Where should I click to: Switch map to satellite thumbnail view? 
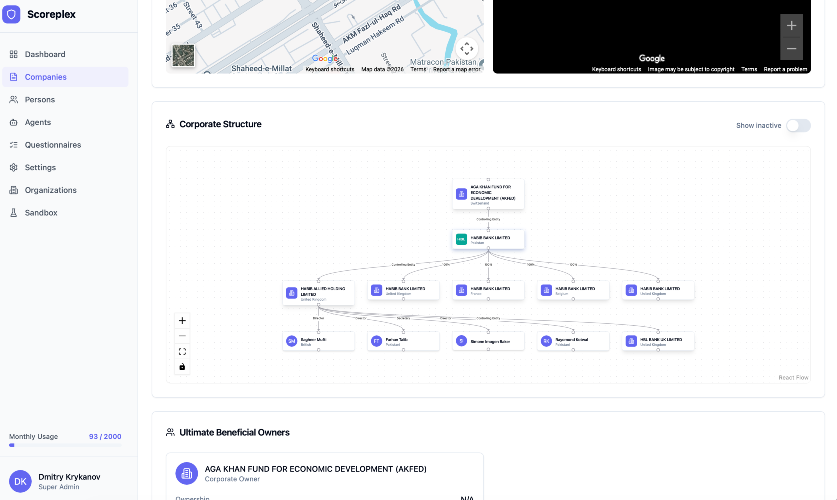[x=183, y=55]
